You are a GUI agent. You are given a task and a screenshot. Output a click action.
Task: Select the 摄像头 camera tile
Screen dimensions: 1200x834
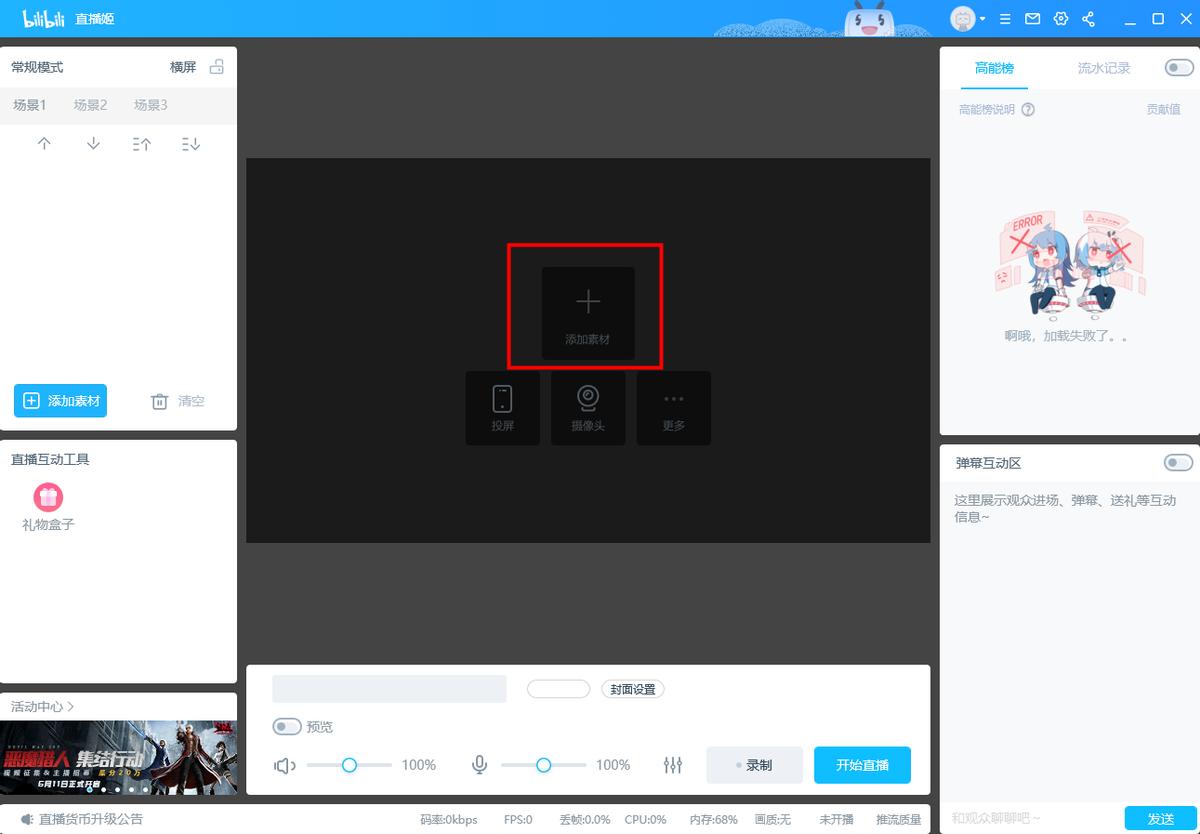pos(588,408)
